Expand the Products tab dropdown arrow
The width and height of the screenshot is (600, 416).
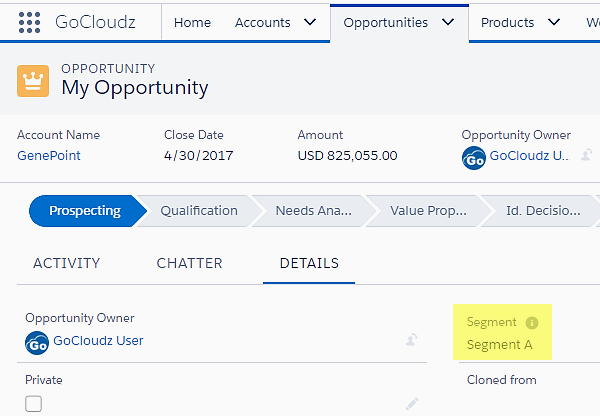(x=554, y=22)
